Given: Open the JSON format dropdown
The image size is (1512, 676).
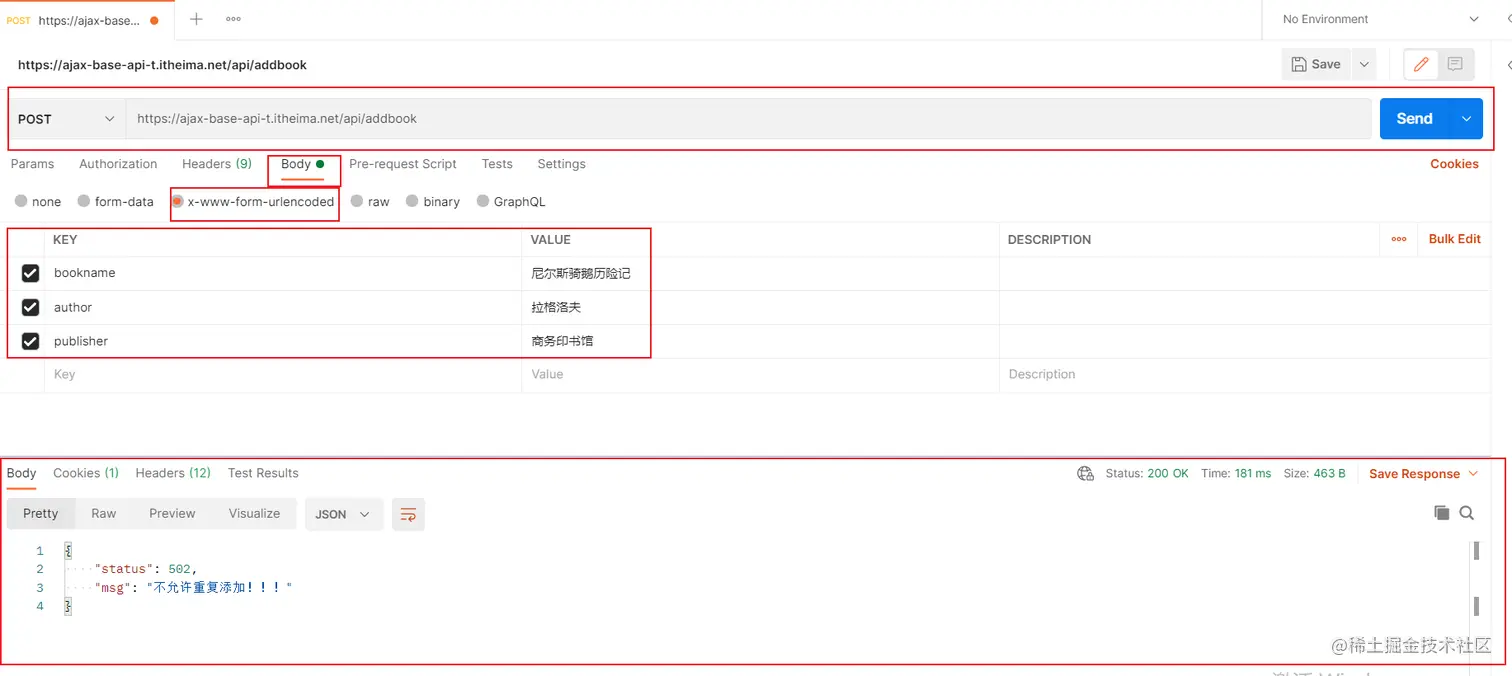Looking at the screenshot, I should point(343,514).
